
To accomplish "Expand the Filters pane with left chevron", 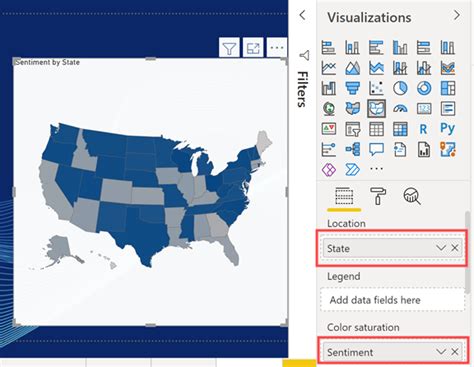I will coord(302,15).
